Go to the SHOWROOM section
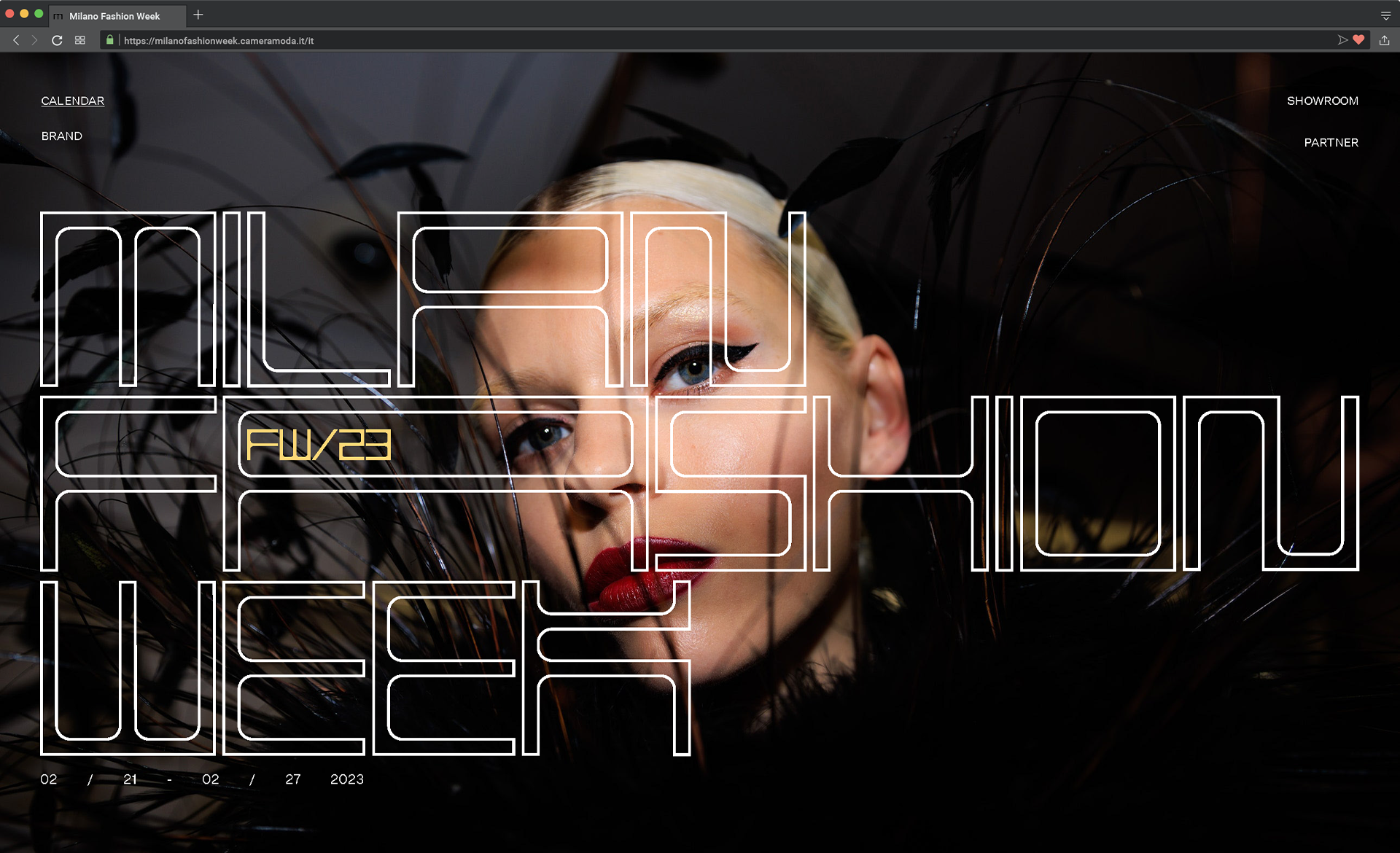Image resolution: width=1400 pixels, height=853 pixels. (1322, 101)
